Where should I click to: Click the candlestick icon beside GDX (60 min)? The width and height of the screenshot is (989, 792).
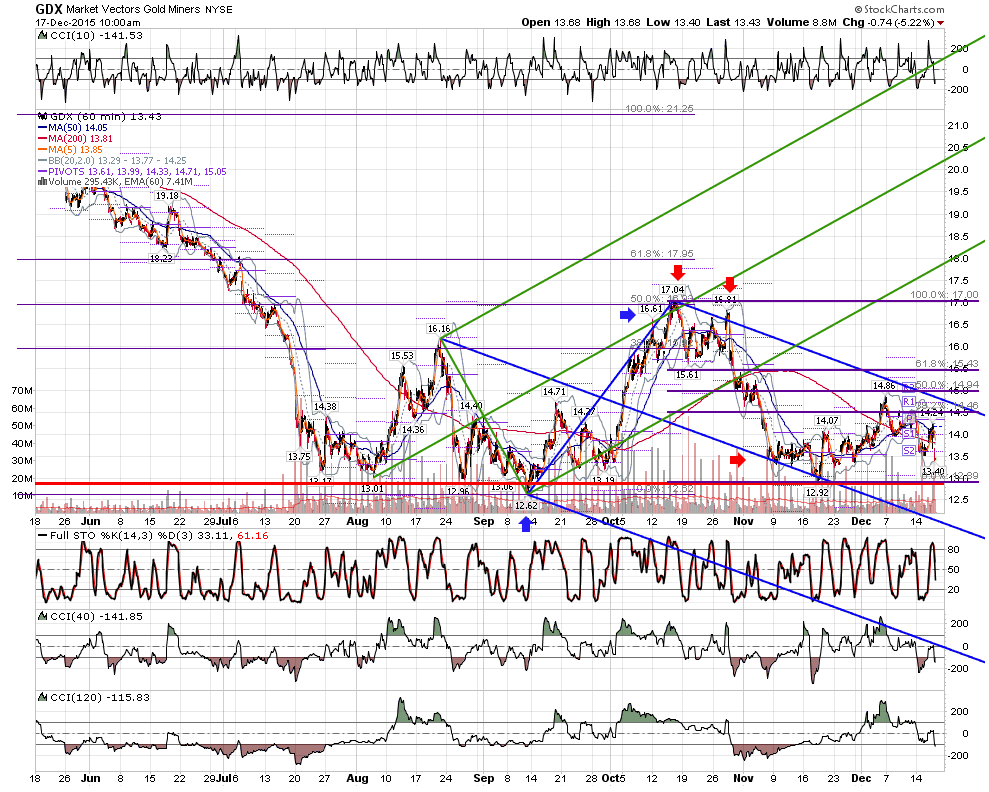tap(42, 116)
